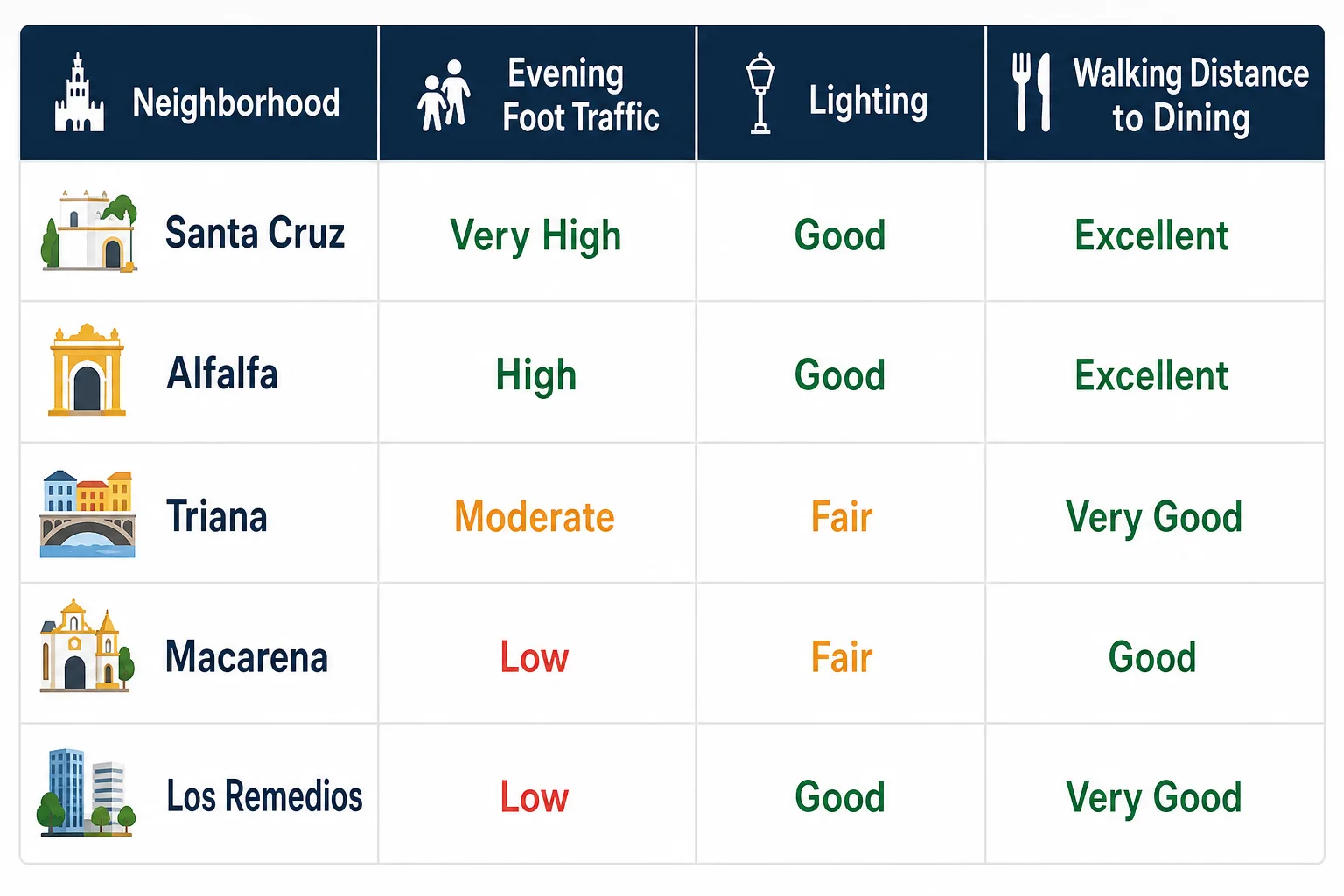Select the Alfalfa yellow archway icon
Image resolution: width=1344 pixels, height=896 pixels.
click(87, 370)
